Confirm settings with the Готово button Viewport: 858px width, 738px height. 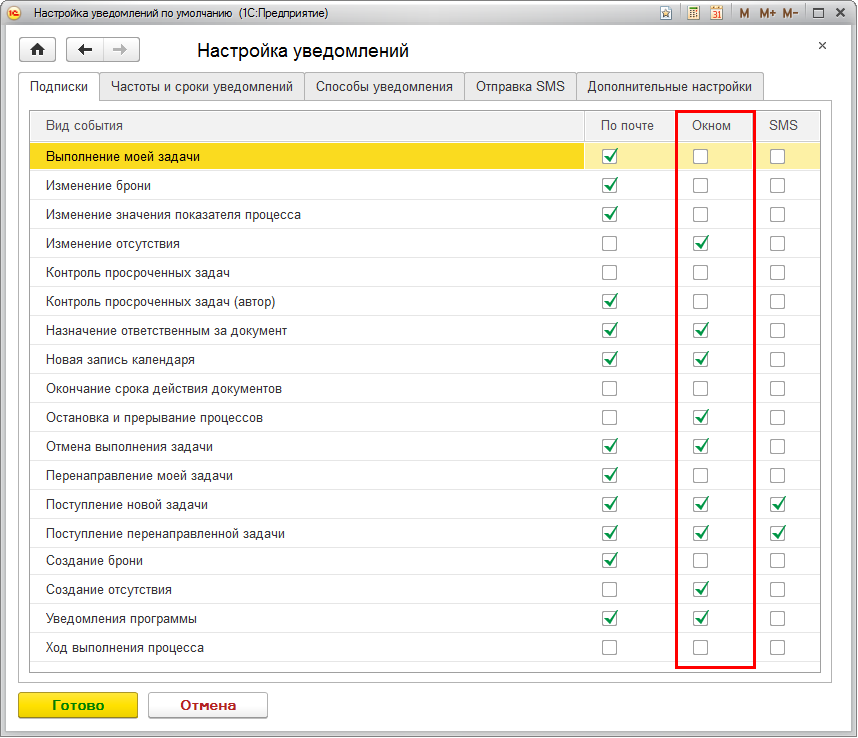click(x=78, y=705)
